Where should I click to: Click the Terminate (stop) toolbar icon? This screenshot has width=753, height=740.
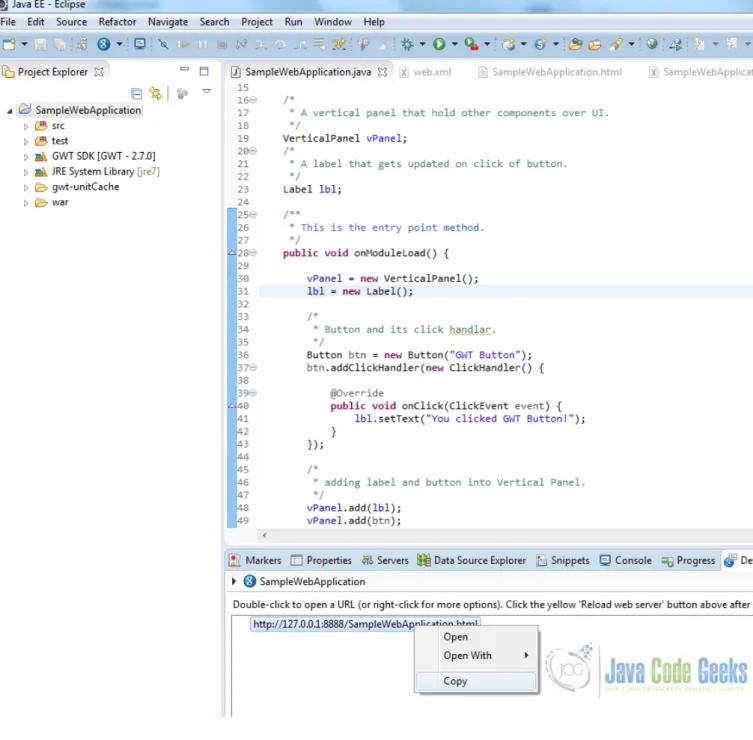coord(222,45)
